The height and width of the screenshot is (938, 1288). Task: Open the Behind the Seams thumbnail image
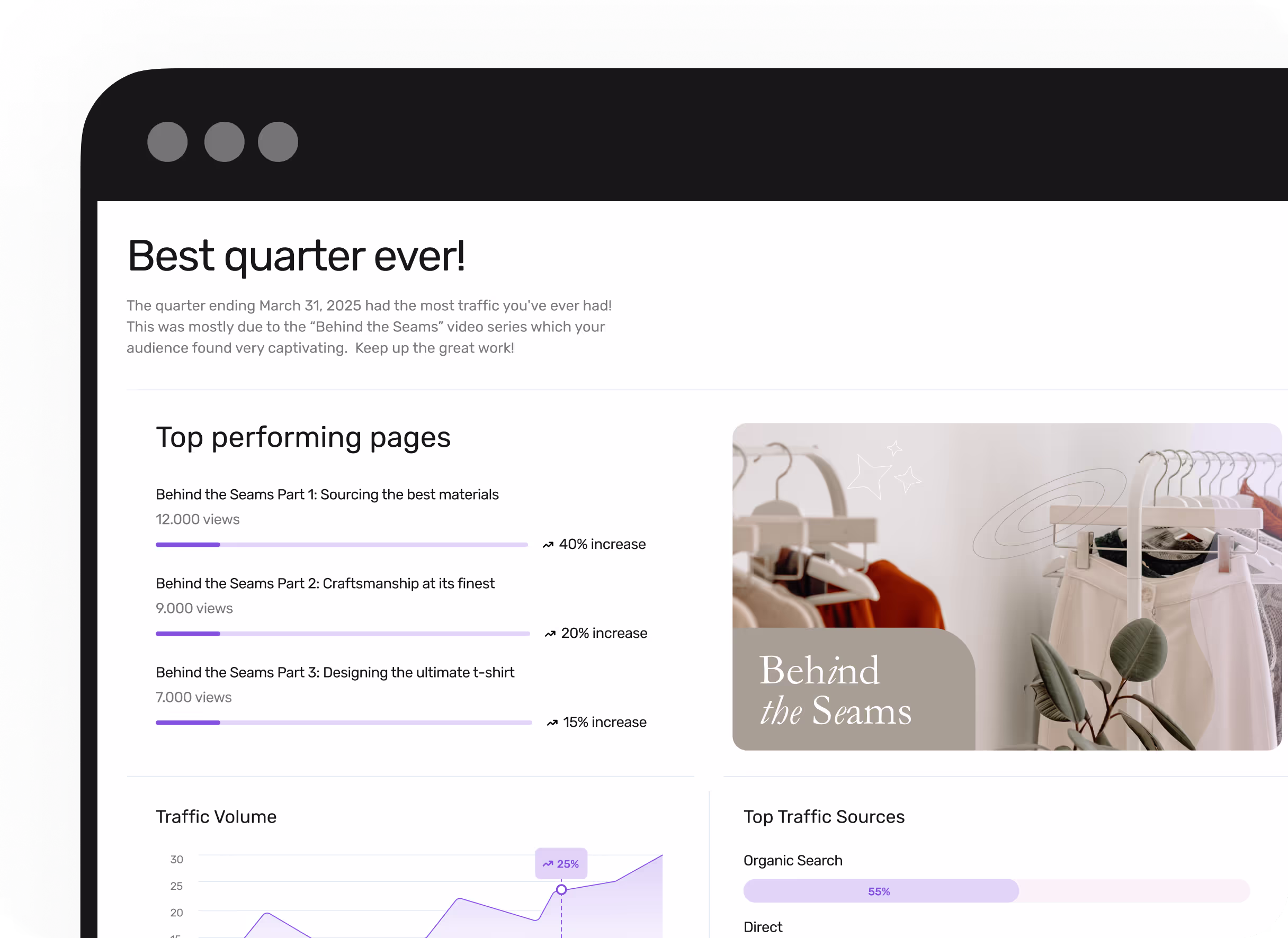(1007, 587)
